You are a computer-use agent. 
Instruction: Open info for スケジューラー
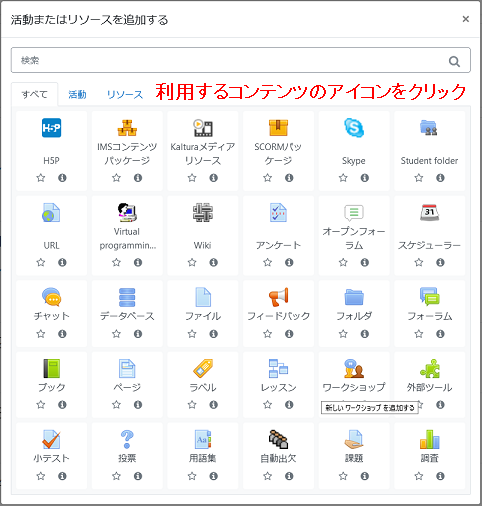[x=440, y=262]
